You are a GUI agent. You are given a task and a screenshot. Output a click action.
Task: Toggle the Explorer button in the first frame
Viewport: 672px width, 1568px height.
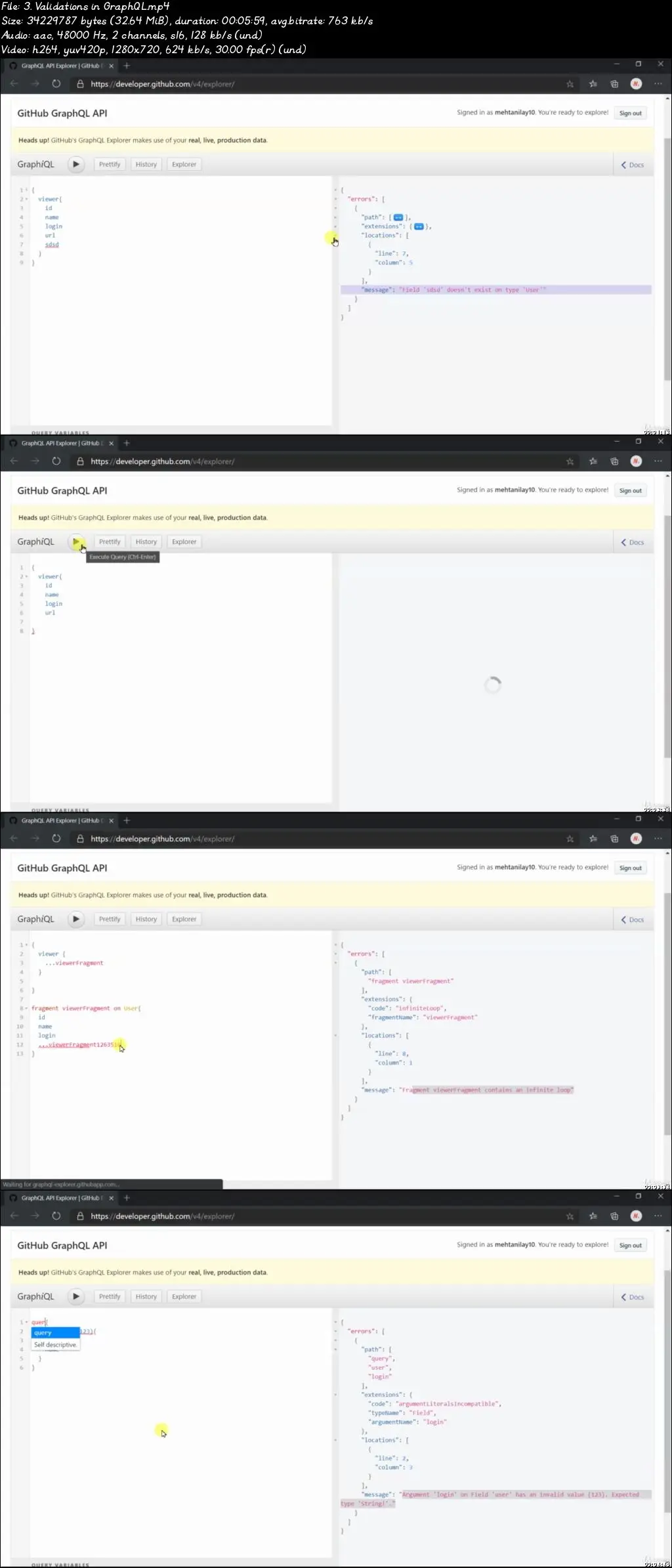click(184, 165)
